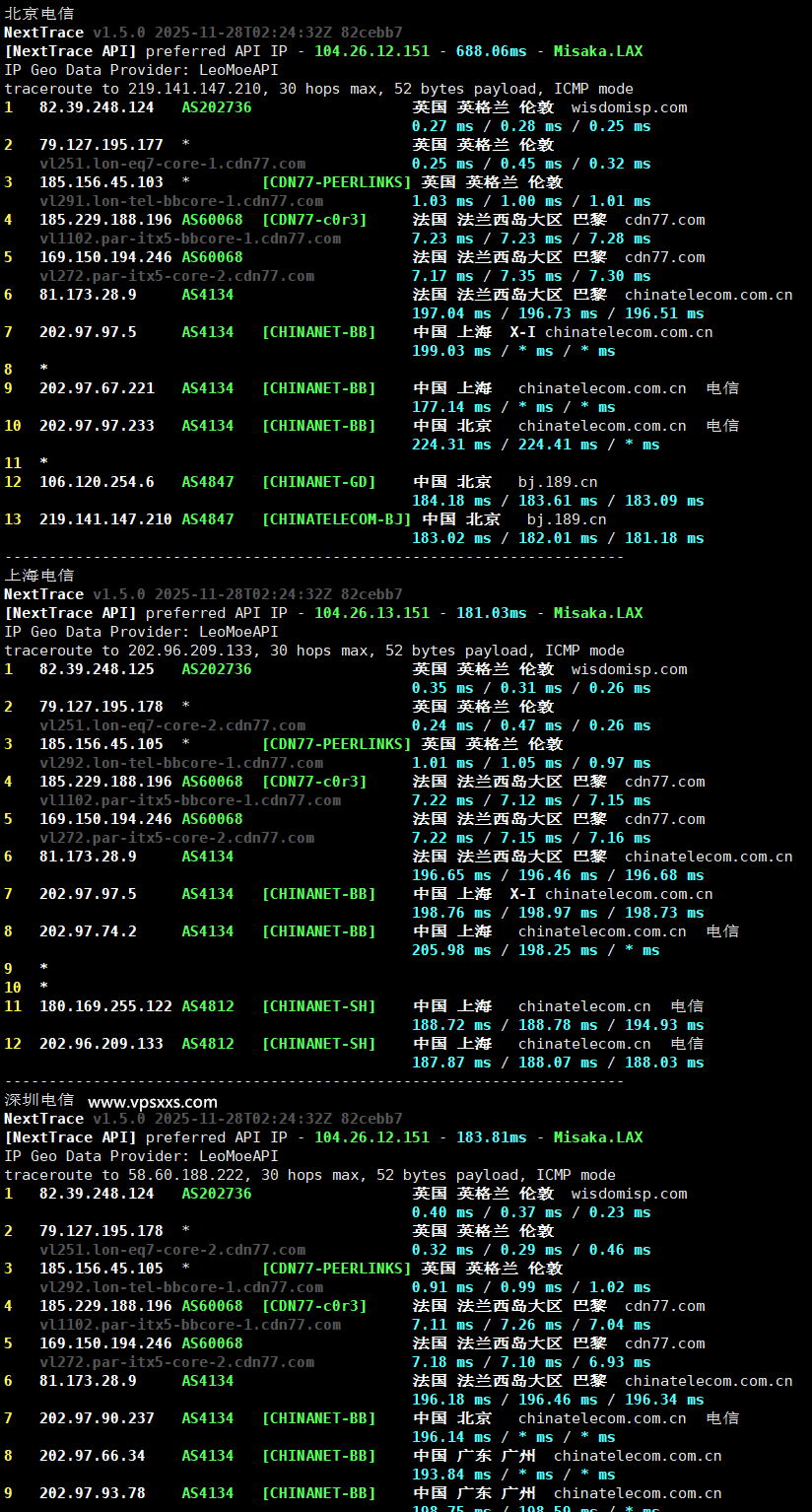The width and height of the screenshot is (812, 1512).
Task: Click the [CHINANET-BB] tag on hop 7
Action: [x=318, y=331]
